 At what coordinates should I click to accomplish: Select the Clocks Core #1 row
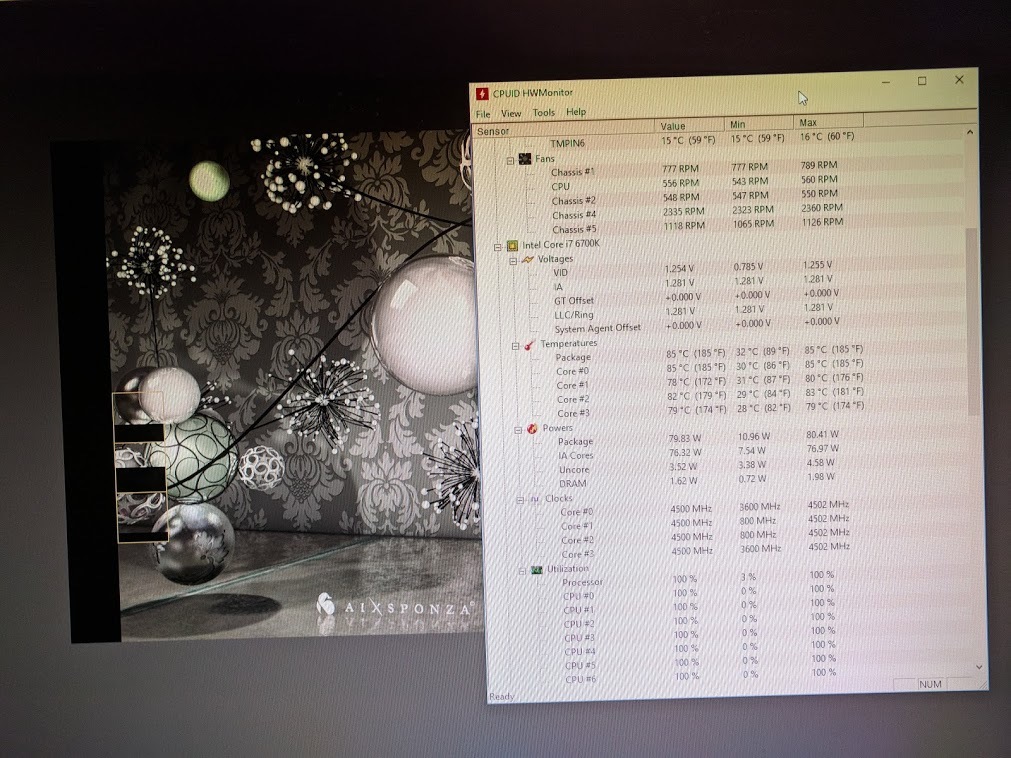point(727,523)
